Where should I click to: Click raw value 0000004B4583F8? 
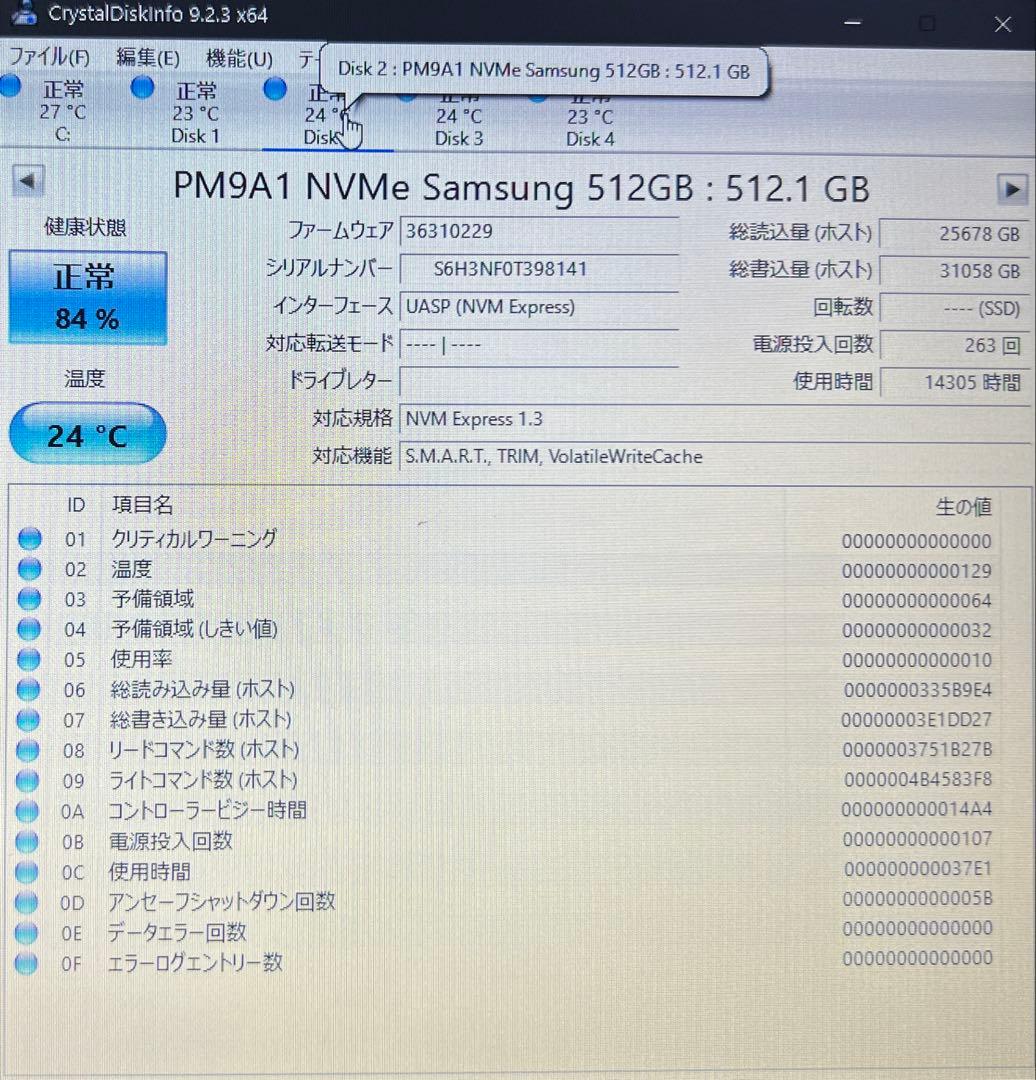(x=918, y=779)
